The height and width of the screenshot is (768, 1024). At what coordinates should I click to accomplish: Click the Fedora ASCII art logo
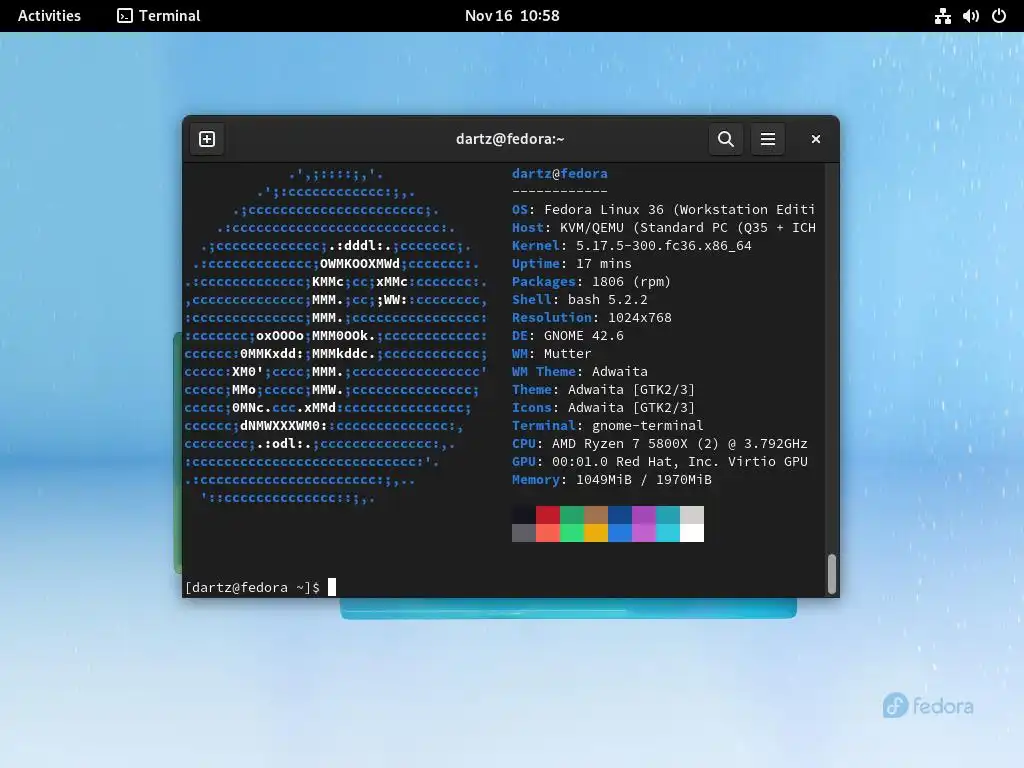pyautogui.click(x=336, y=336)
